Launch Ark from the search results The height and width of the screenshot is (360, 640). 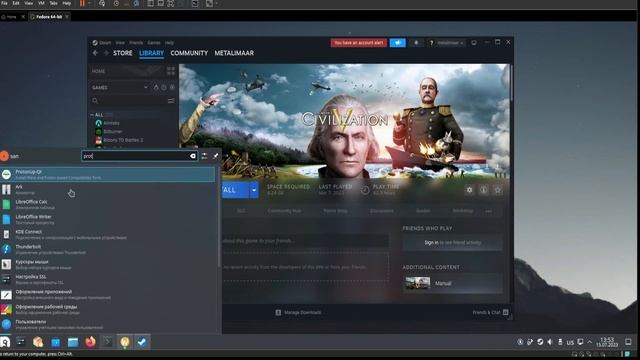[x=108, y=190]
